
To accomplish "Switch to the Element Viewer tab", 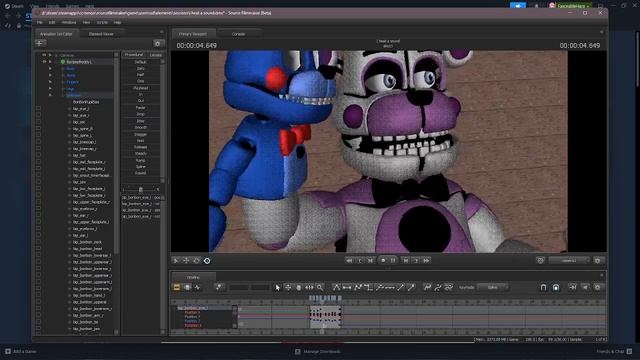I will [101, 34].
